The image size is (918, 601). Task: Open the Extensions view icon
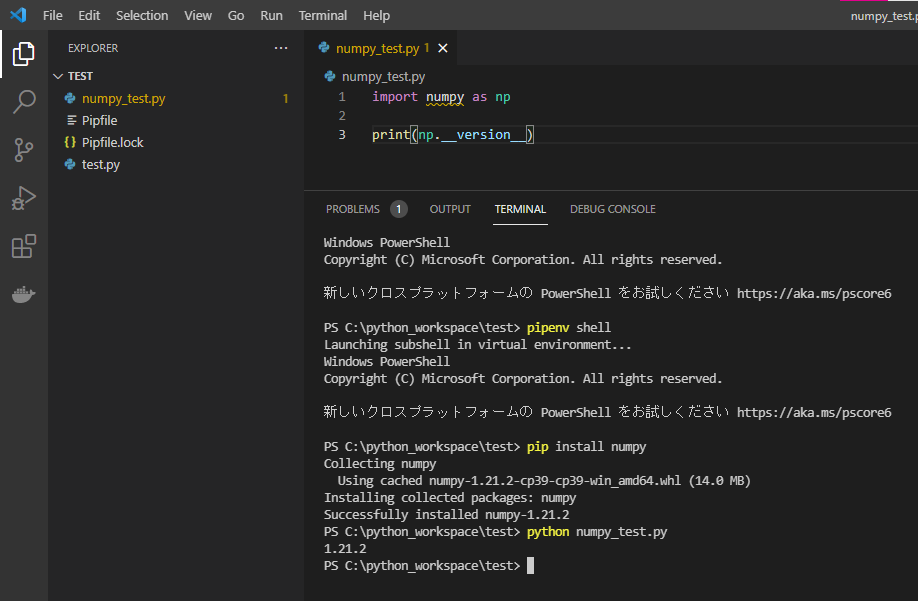pyautogui.click(x=24, y=246)
